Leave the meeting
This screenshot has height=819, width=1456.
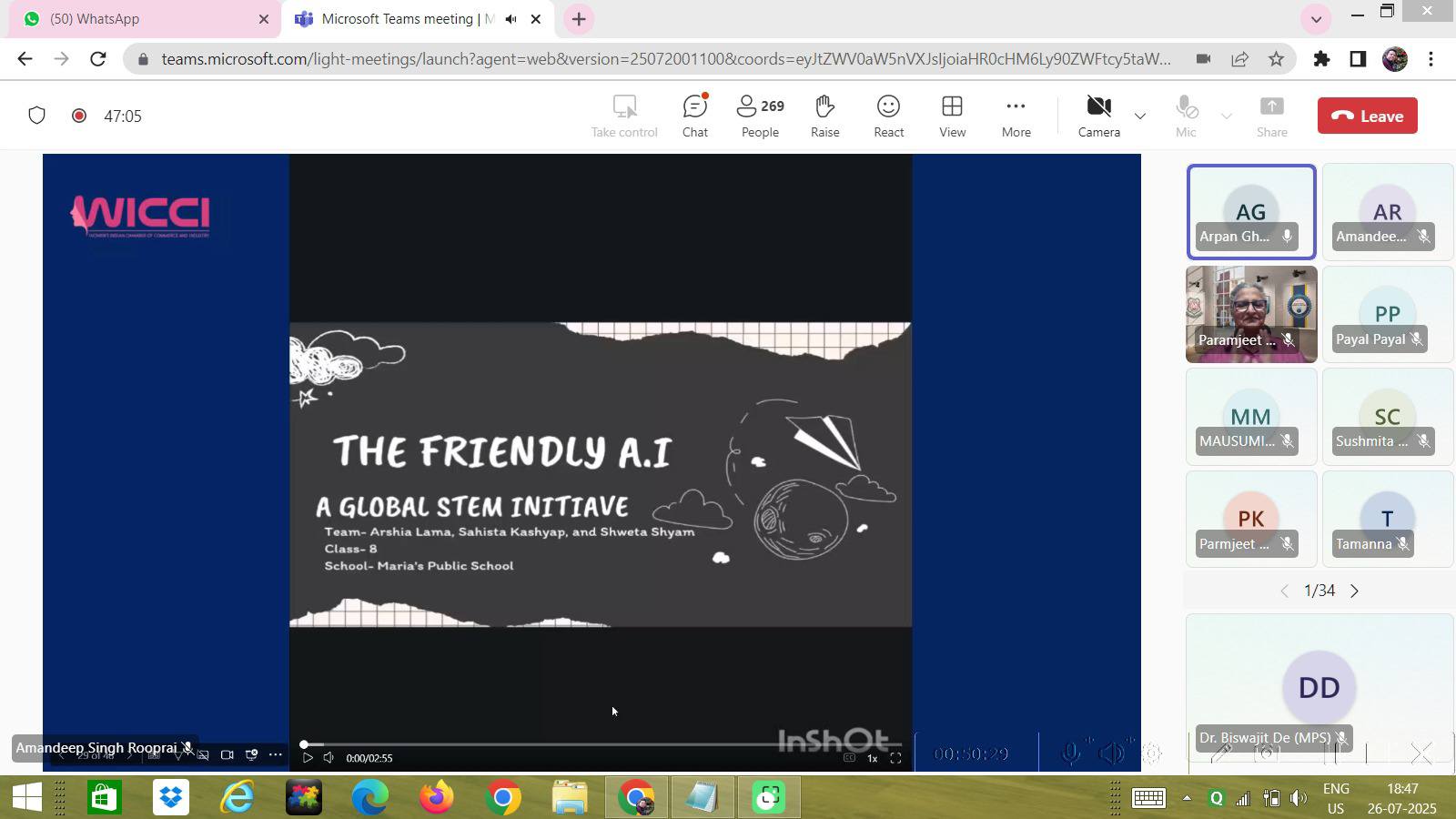1367,116
